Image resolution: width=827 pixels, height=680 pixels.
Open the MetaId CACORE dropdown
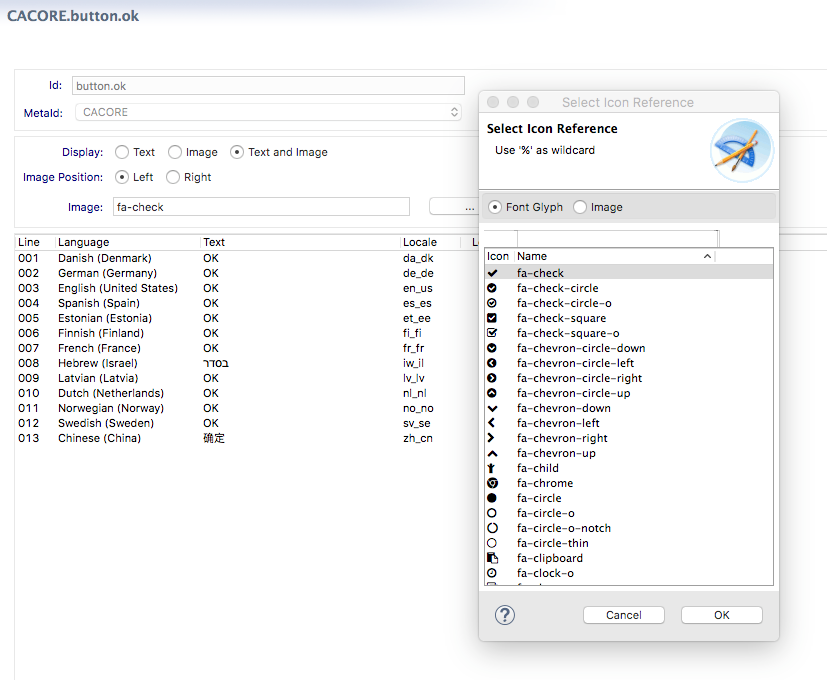click(x=268, y=112)
